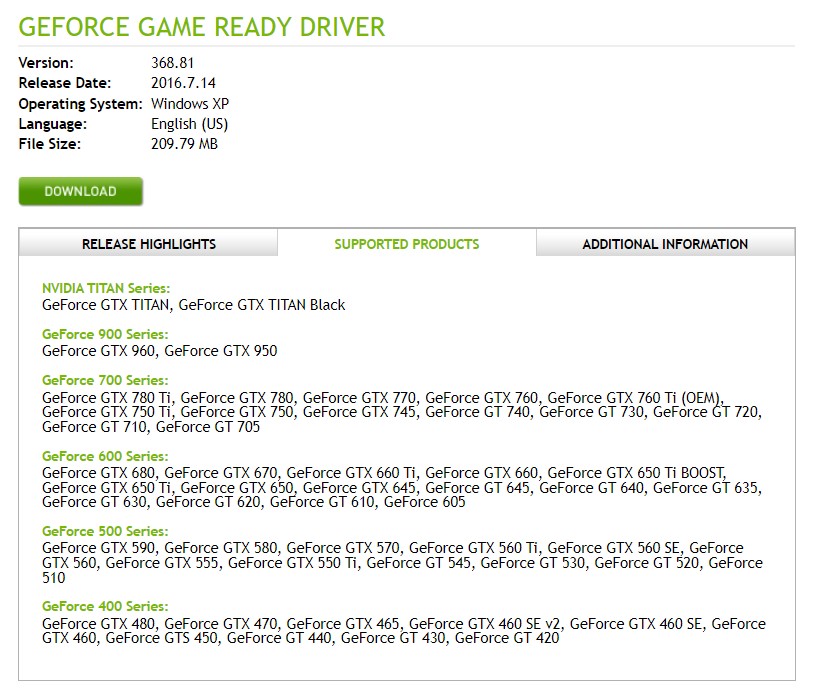
Task: Click the GeForce 500 Series heading
Action: [x=105, y=531]
